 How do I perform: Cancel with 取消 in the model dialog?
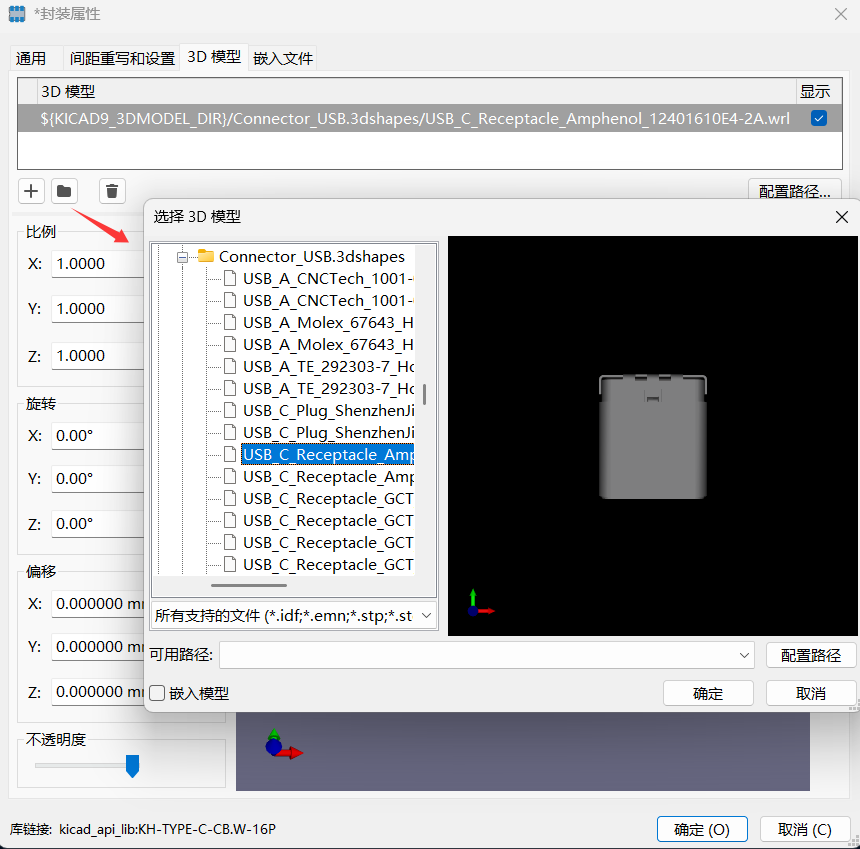click(811, 693)
